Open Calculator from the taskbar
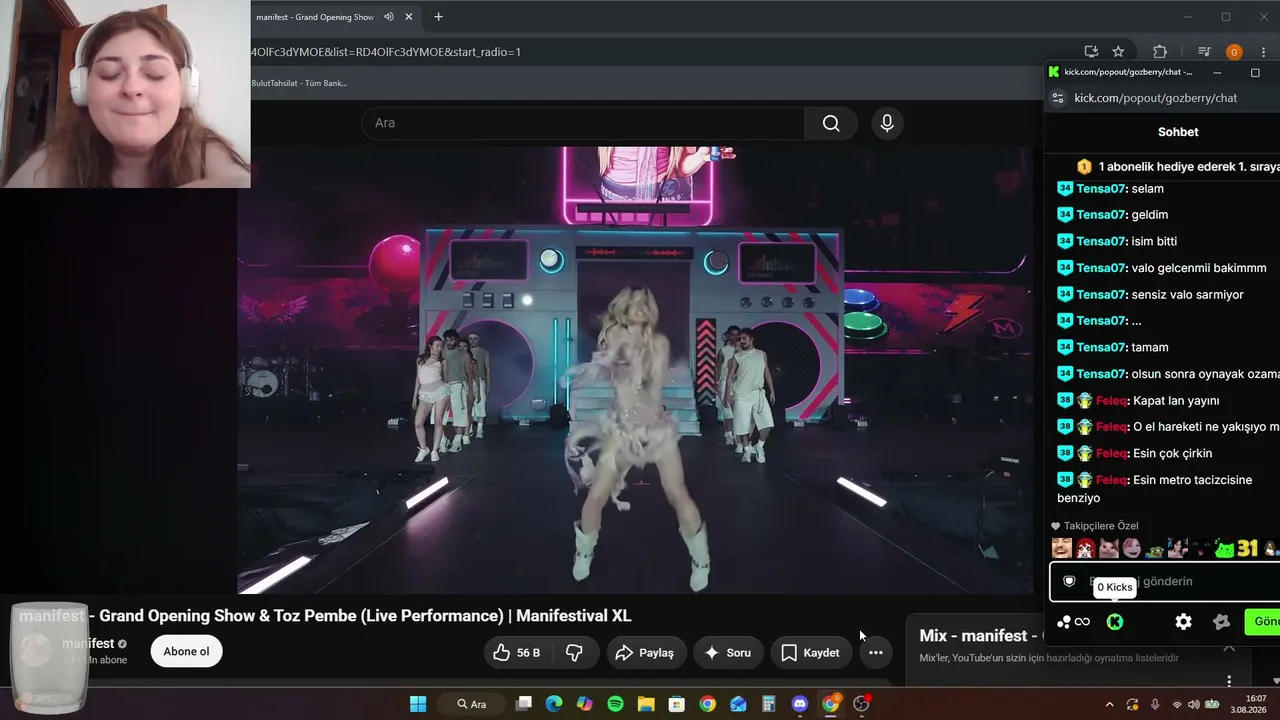Screen dimensions: 1280x720 coord(769,704)
